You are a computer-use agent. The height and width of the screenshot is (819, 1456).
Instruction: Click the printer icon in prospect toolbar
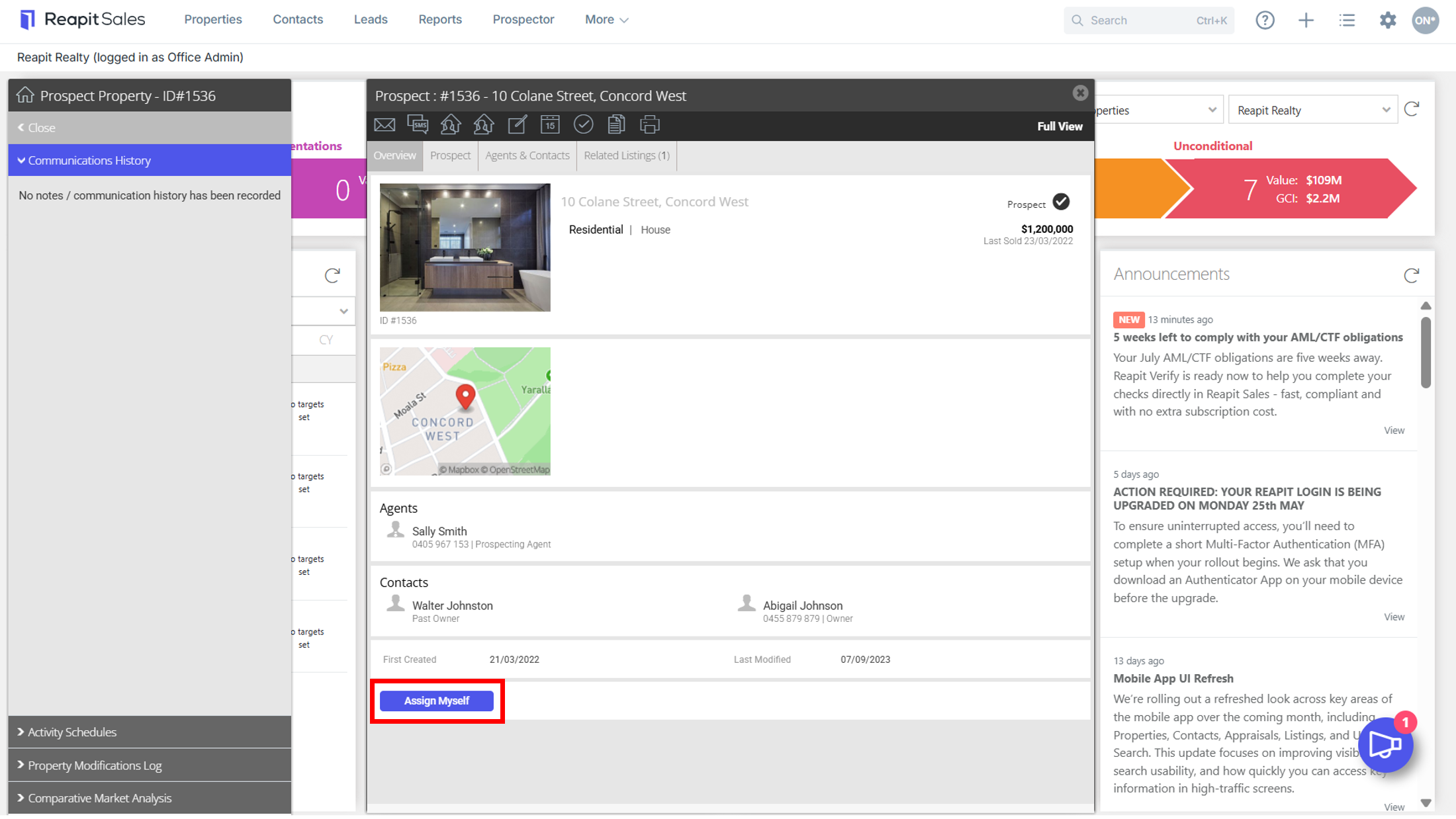tap(650, 124)
